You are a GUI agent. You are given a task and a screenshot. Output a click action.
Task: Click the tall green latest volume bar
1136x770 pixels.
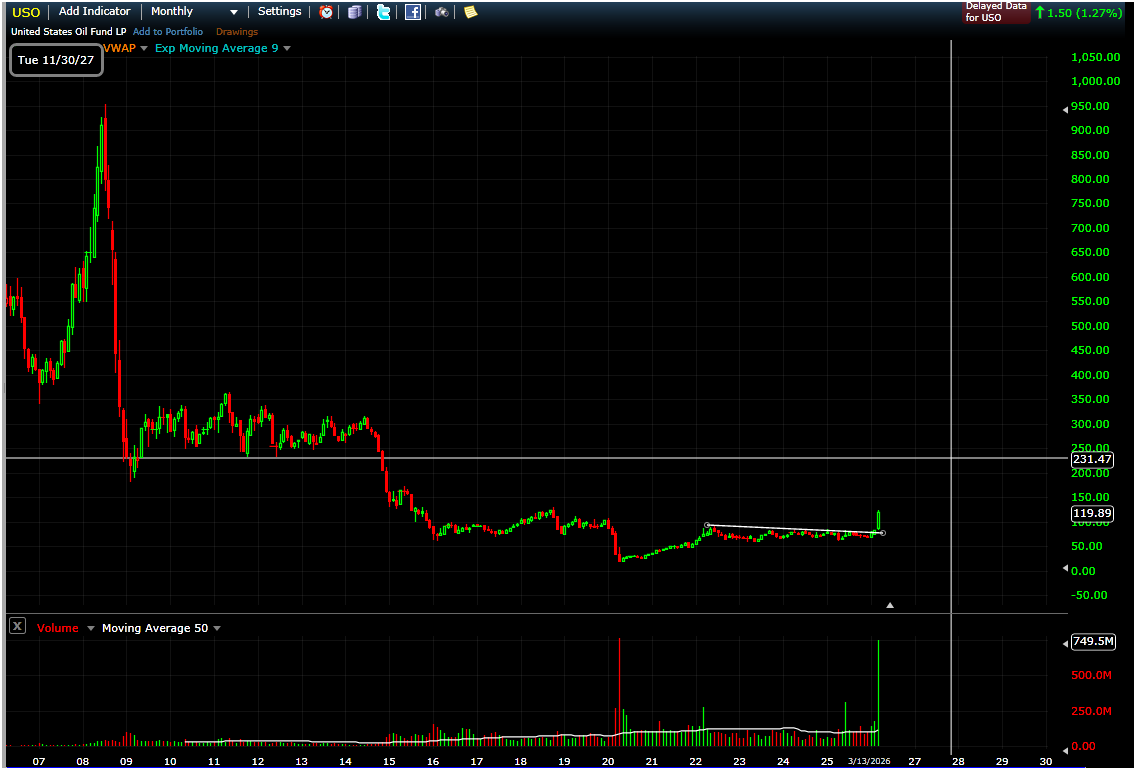tap(878, 692)
